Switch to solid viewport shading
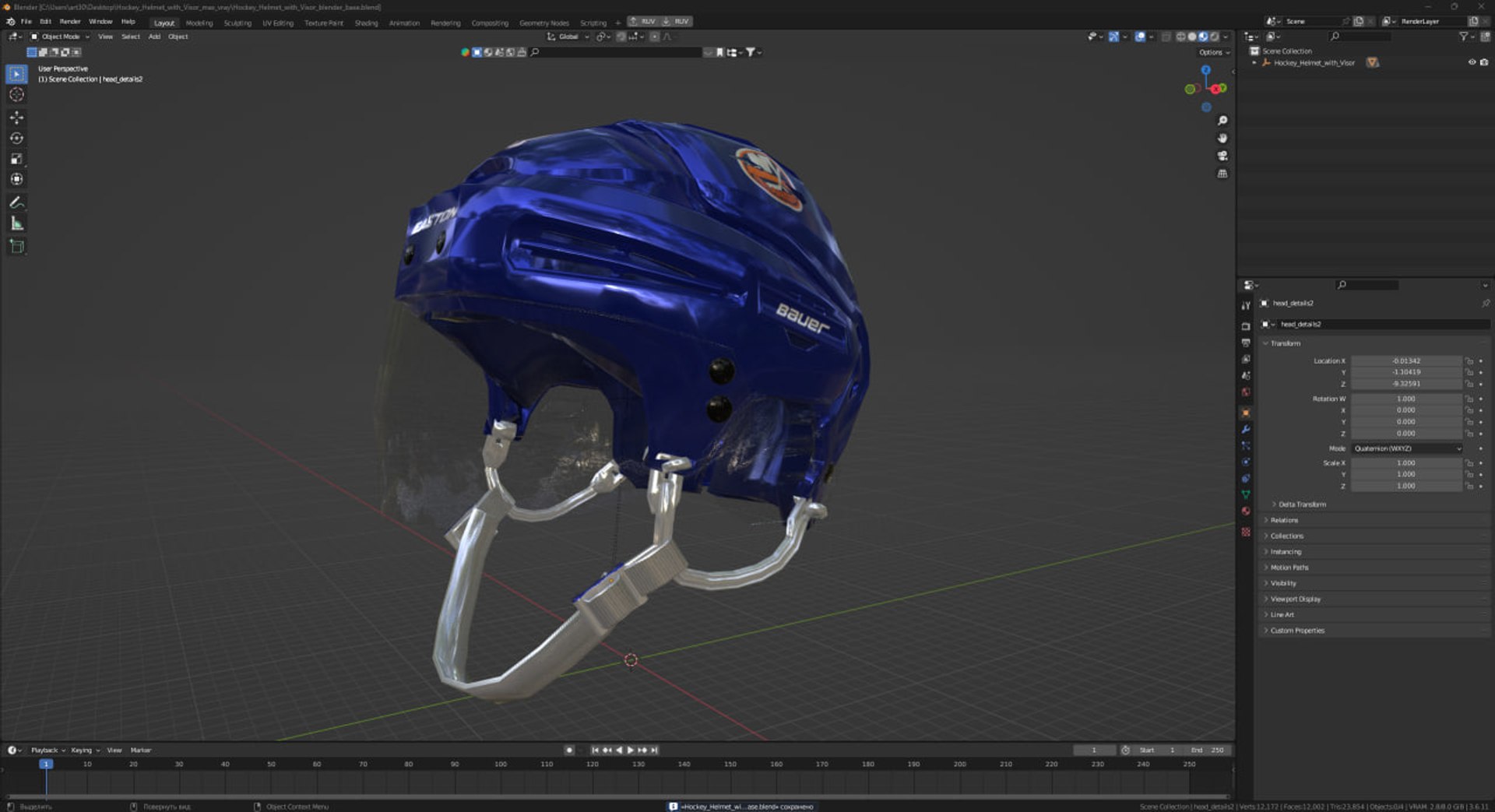The width and height of the screenshot is (1495, 812). coord(1192,37)
